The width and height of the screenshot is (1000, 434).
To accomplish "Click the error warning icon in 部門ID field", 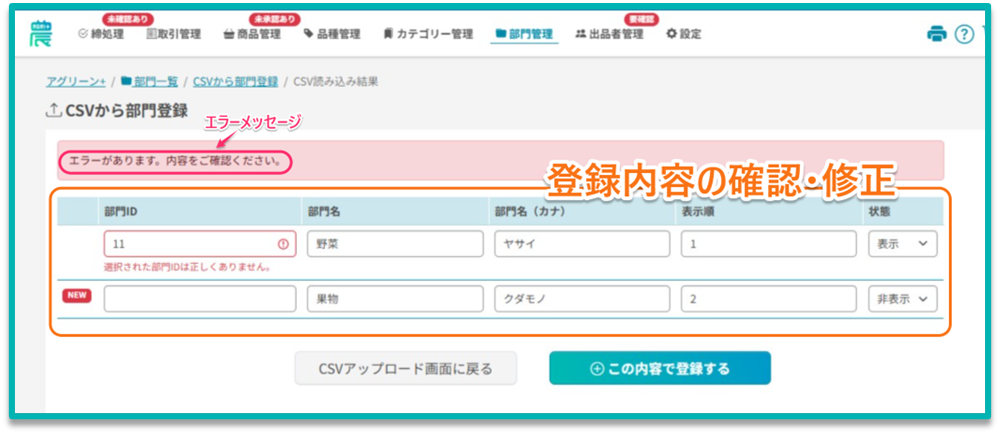I will [282, 244].
